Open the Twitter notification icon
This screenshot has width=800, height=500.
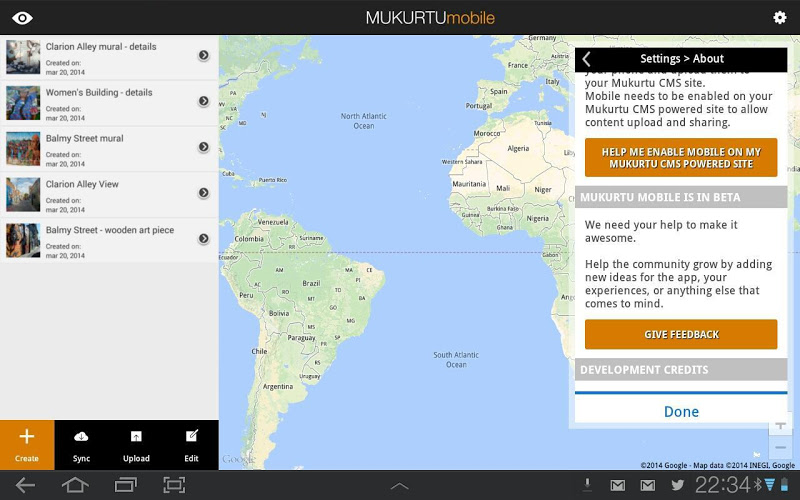coord(678,485)
